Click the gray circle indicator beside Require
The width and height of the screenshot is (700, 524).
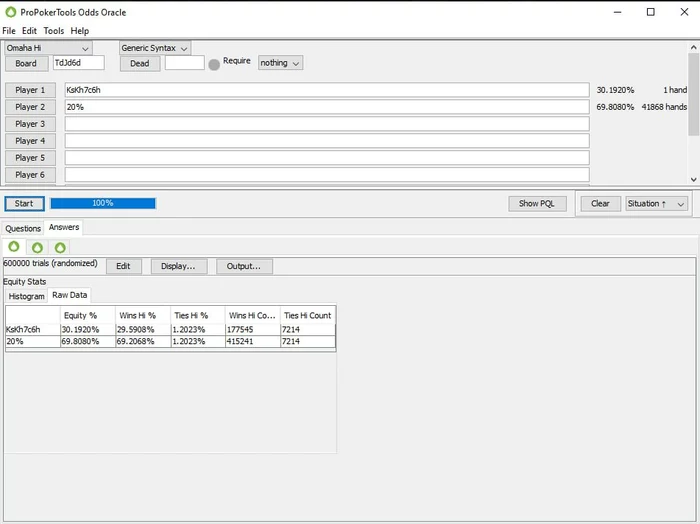pyautogui.click(x=214, y=65)
